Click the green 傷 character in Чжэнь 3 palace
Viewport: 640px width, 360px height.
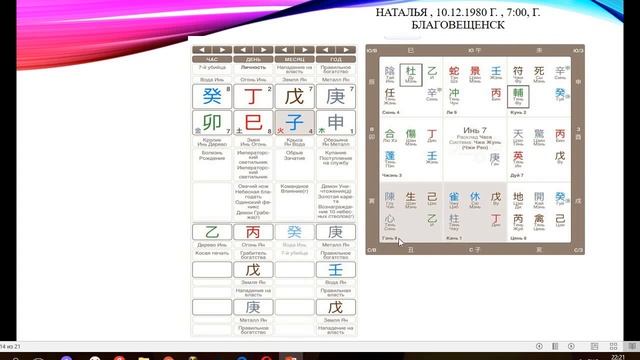[411, 134]
